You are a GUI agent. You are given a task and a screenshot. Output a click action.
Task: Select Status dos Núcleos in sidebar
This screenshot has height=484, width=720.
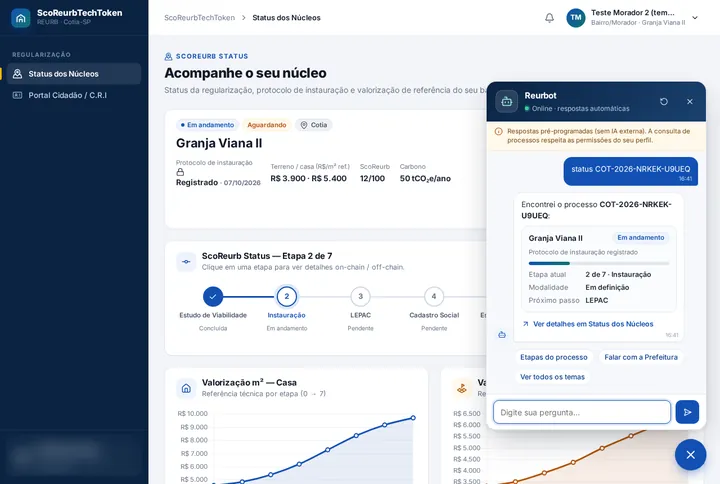tap(74, 73)
